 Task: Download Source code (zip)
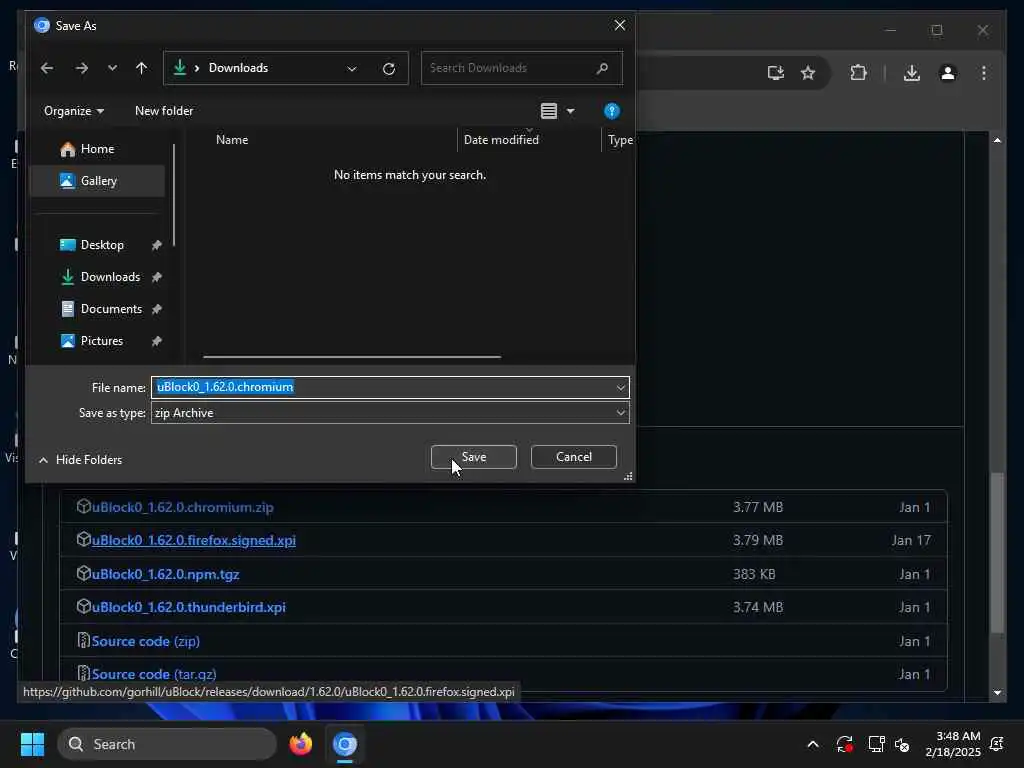(x=145, y=641)
